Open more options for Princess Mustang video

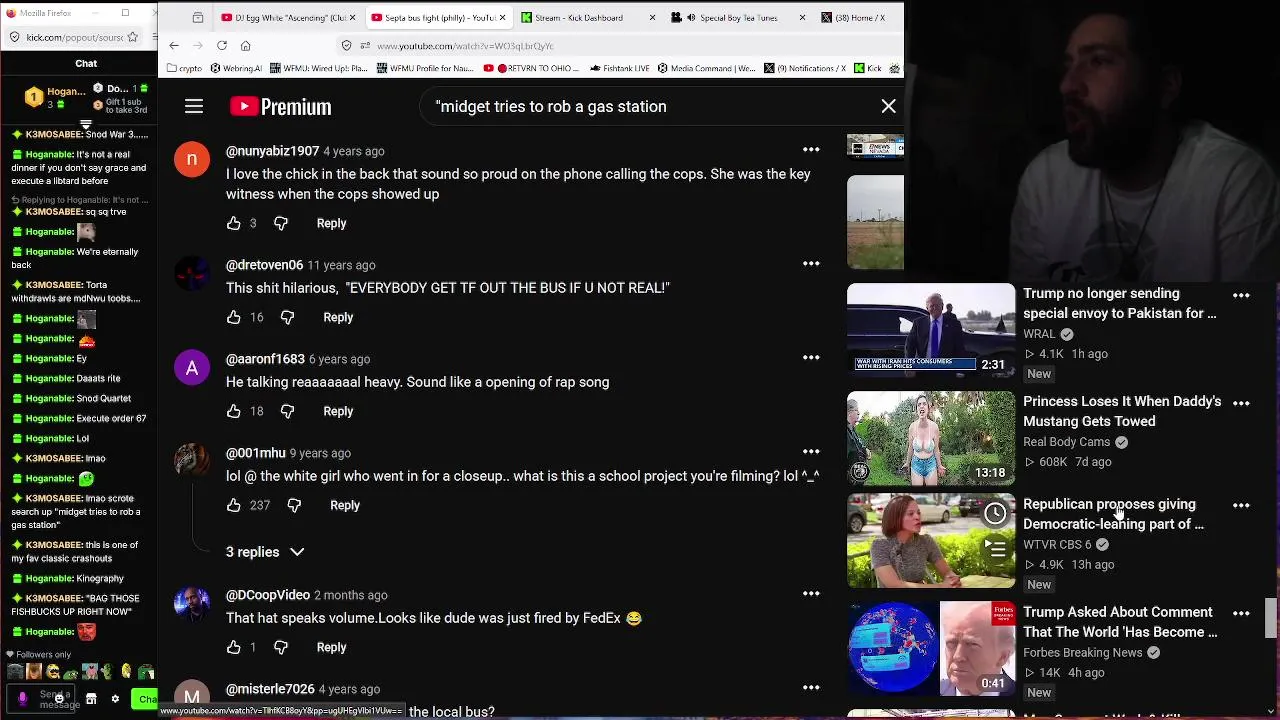pyautogui.click(x=1241, y=403)
